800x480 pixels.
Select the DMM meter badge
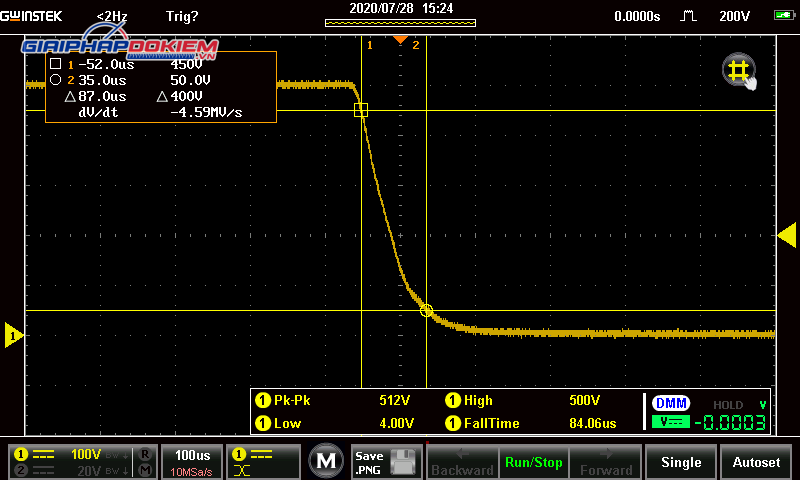click(x=671, y=403)
